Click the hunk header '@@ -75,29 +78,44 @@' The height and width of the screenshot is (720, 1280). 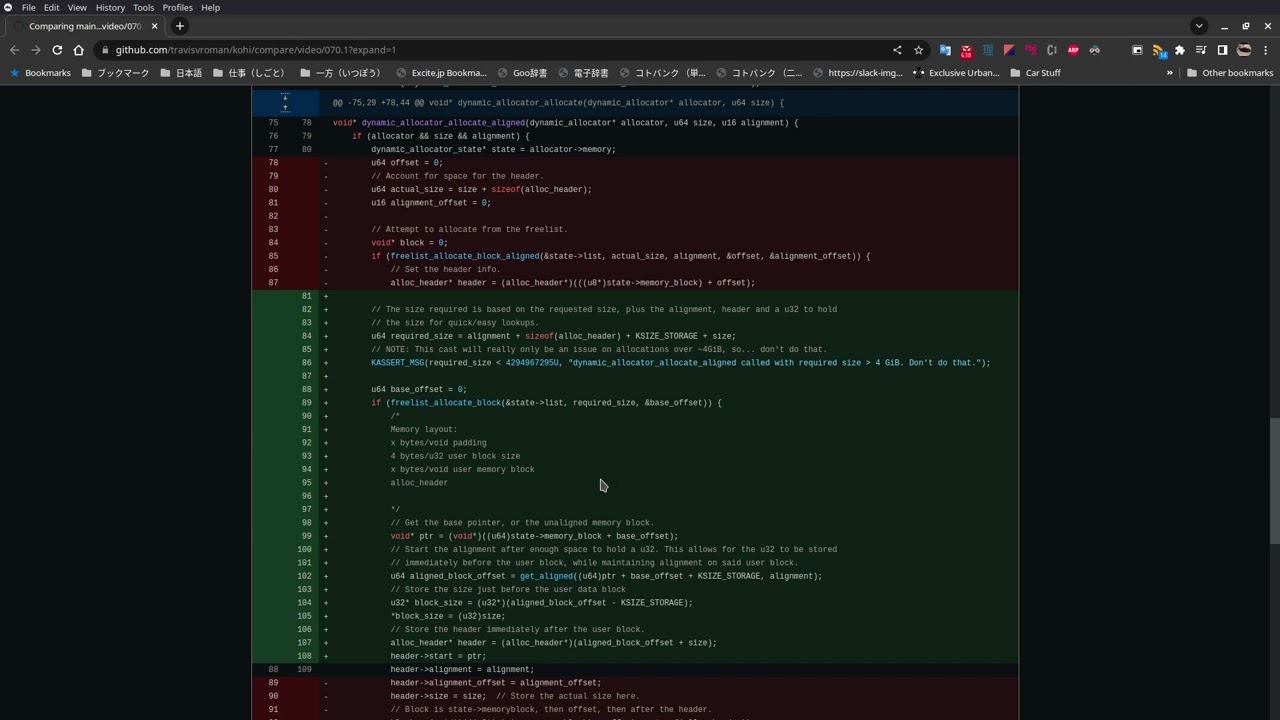558,102
